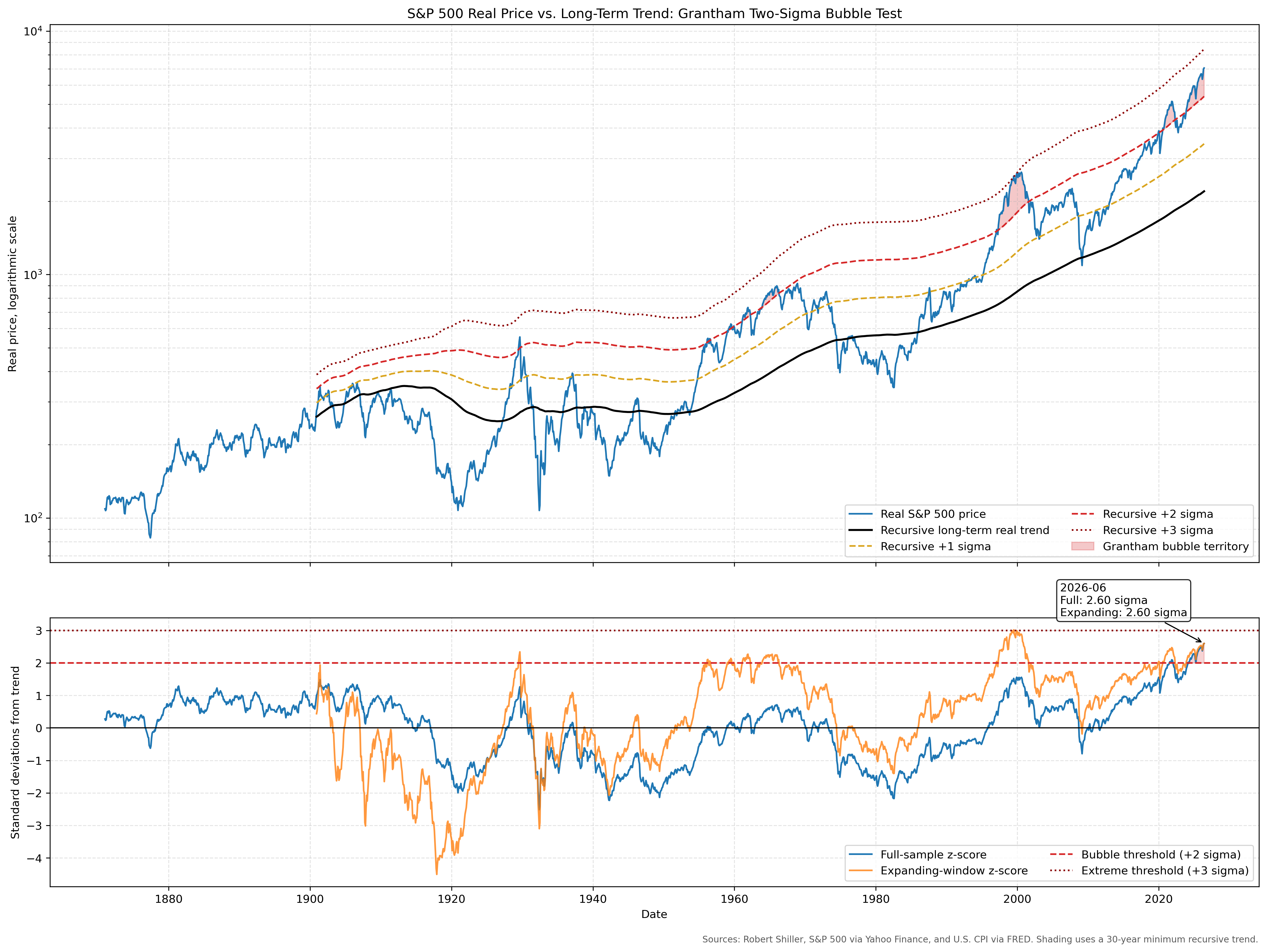Click the −4 tick label on lower chart y-axis

(x=35, y=858)
